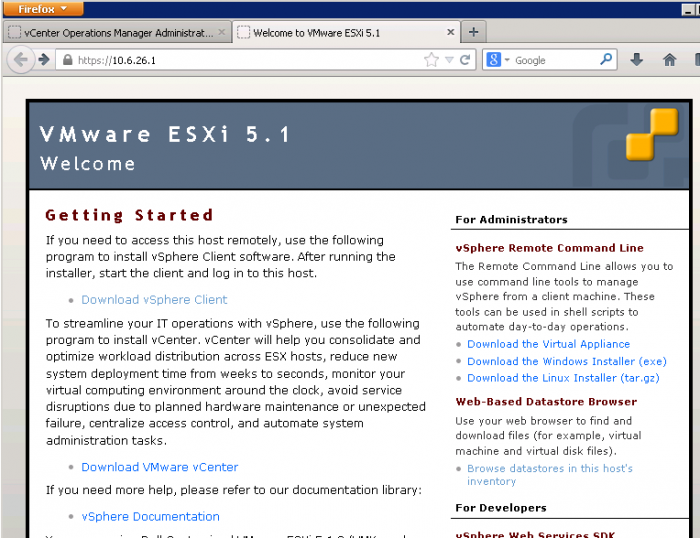Bookmark this page with the star icon
The height and width of the screenshot is (538, 700).
click(x=431, y=60)
